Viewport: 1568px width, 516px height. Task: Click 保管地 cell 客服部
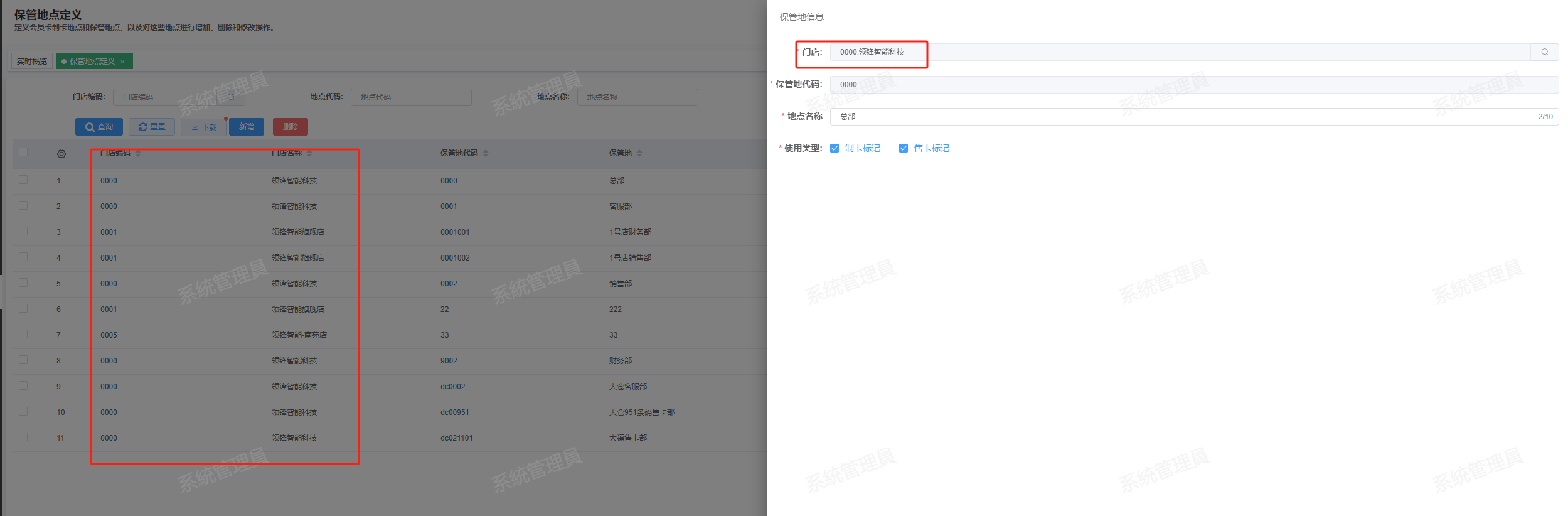621,207
